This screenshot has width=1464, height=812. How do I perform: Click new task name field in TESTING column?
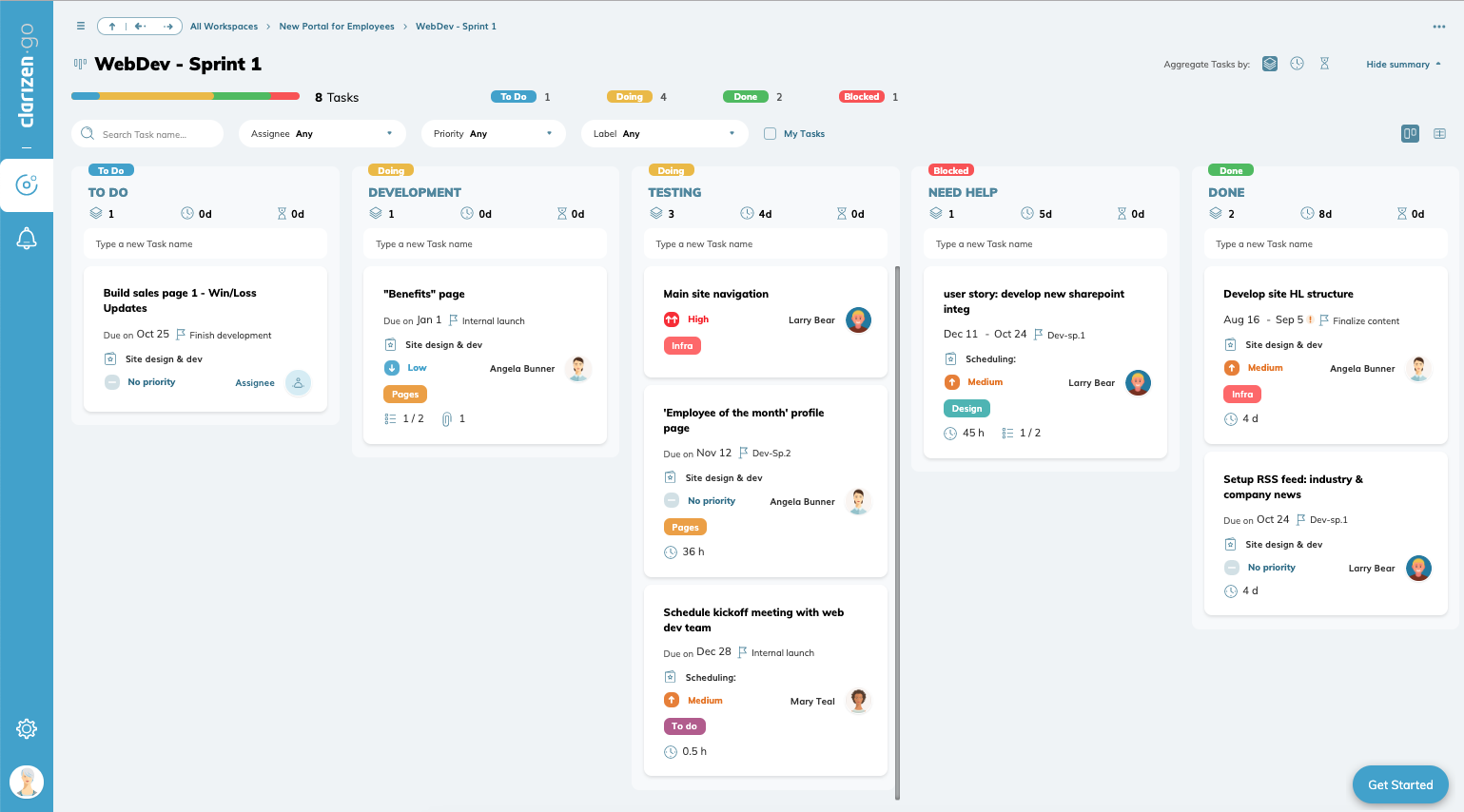(766, 244)
